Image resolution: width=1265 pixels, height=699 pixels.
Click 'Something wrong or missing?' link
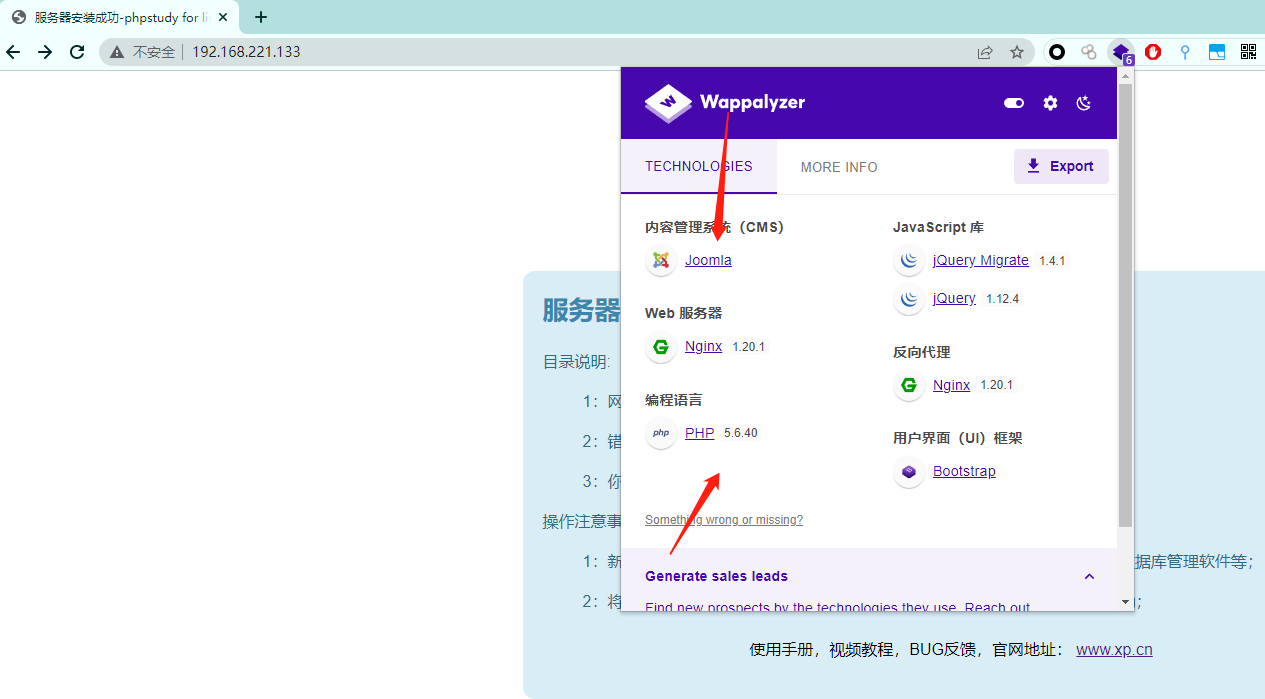724,520
